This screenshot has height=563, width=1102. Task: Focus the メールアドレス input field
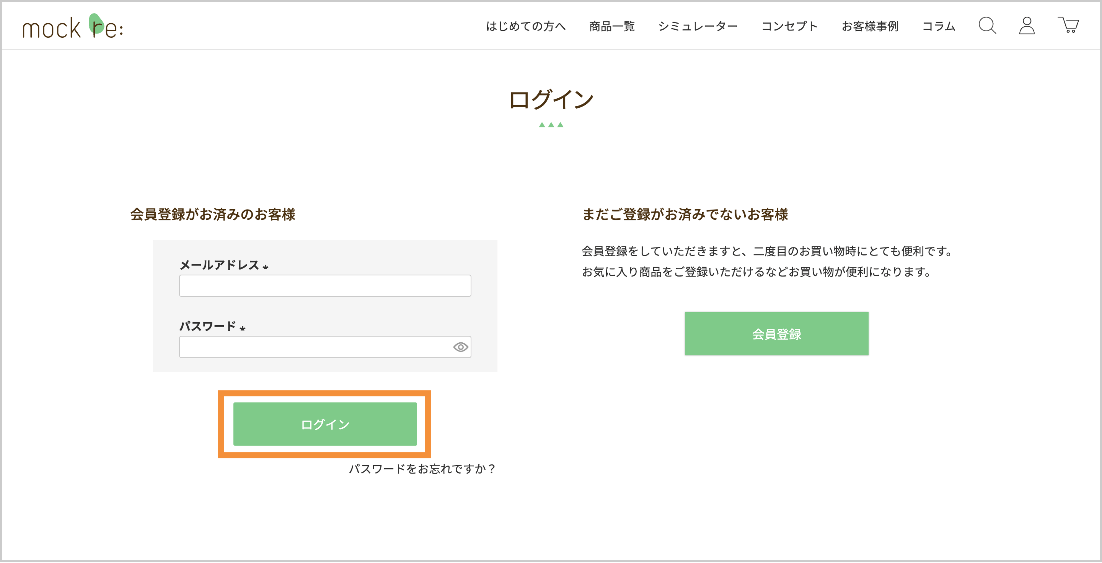(x=325, y=286)
